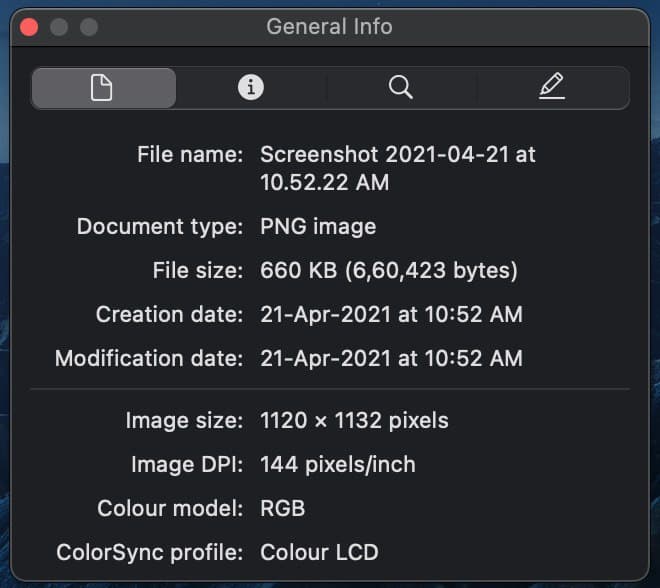
Task: Click the Colour LCD profile value
Action: point(319,552)
